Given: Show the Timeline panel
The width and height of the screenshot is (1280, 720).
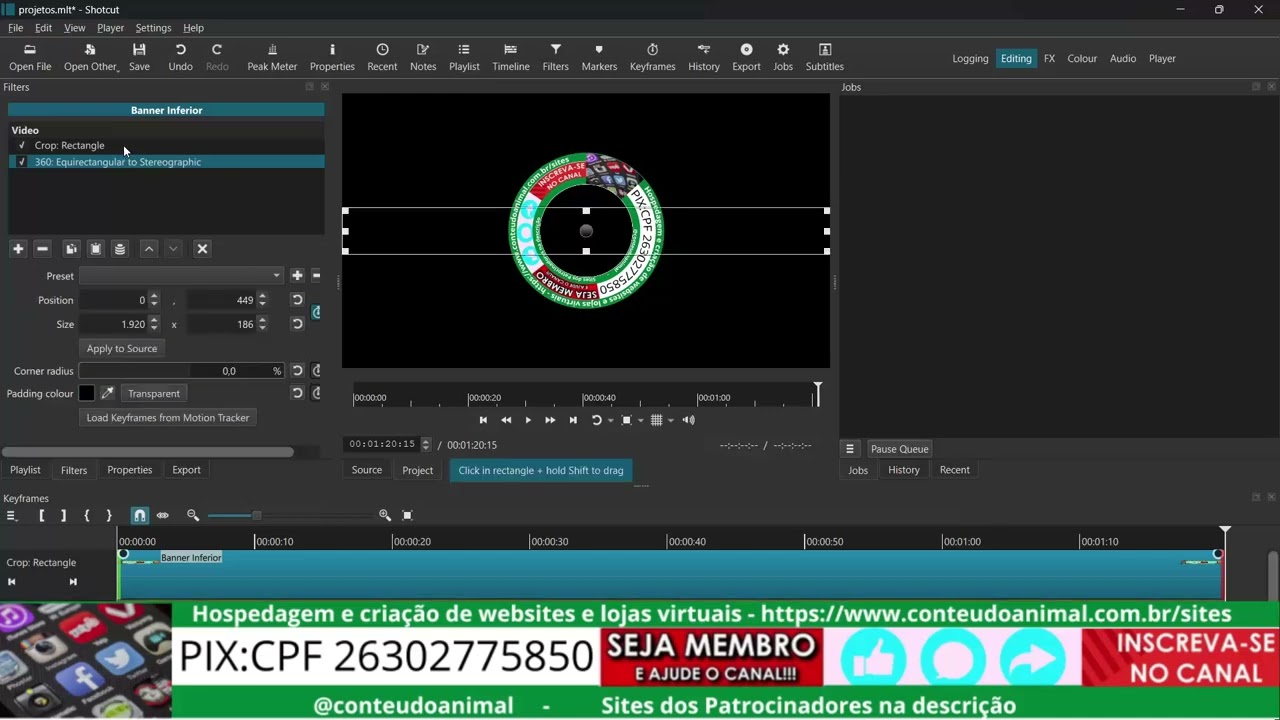Looking at the screenshot, I should point(511,57).
